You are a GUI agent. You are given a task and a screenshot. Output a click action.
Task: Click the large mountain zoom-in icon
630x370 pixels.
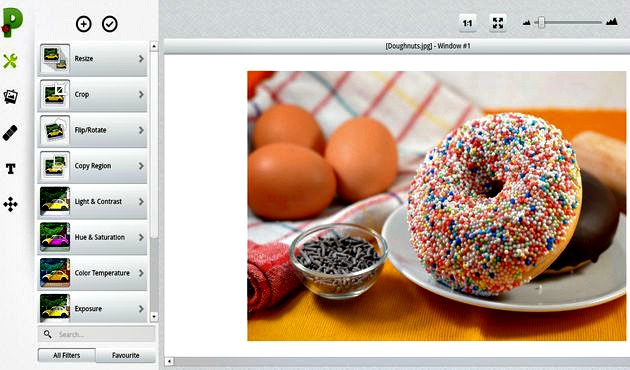click(612, 21)
